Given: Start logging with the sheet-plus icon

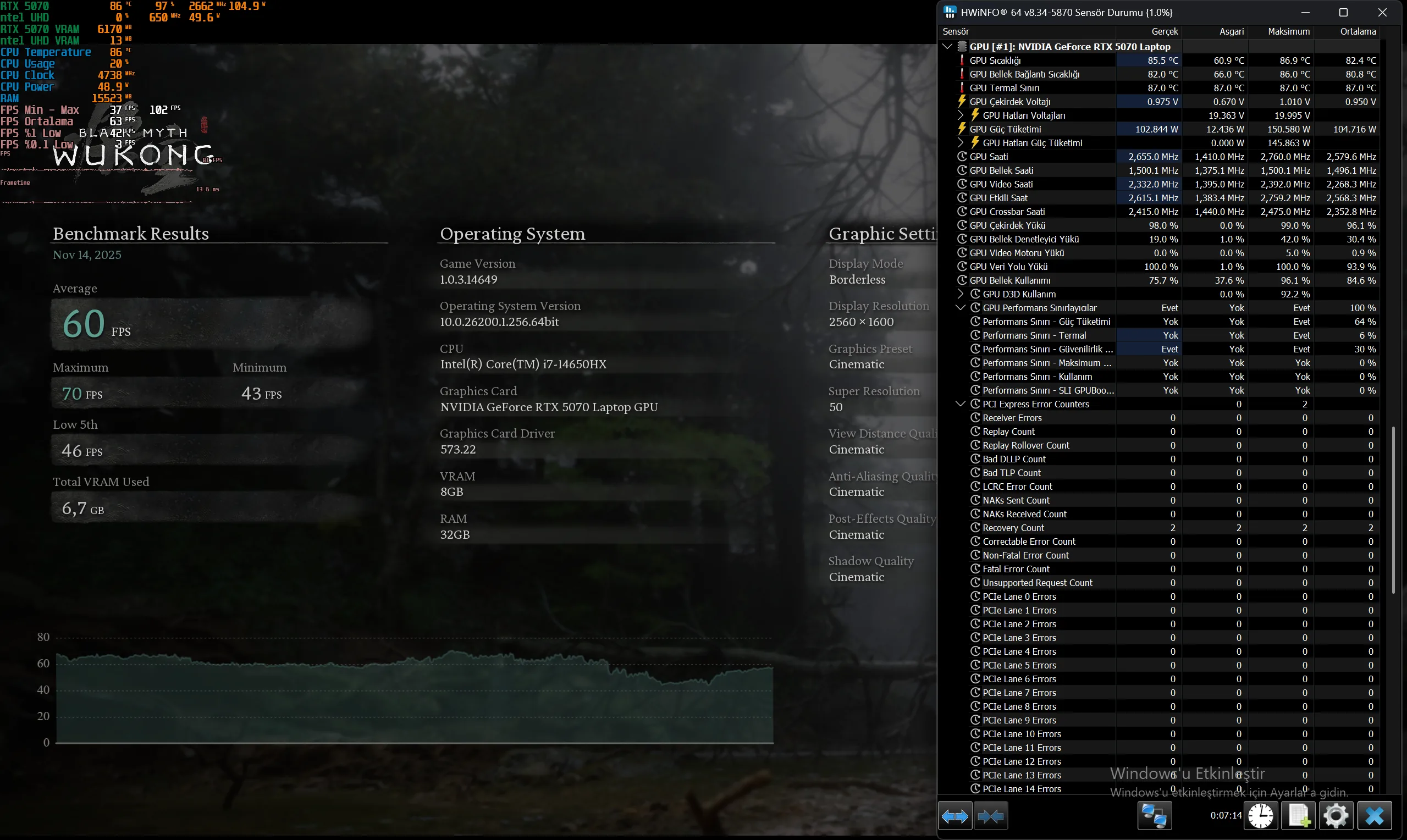Looking at the screenshot, I should [x=1298, y=816].
